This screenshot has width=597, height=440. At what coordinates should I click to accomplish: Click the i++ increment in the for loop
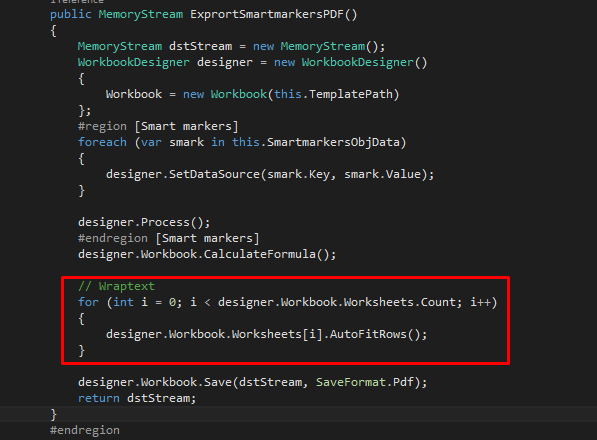tap(480, 302)
